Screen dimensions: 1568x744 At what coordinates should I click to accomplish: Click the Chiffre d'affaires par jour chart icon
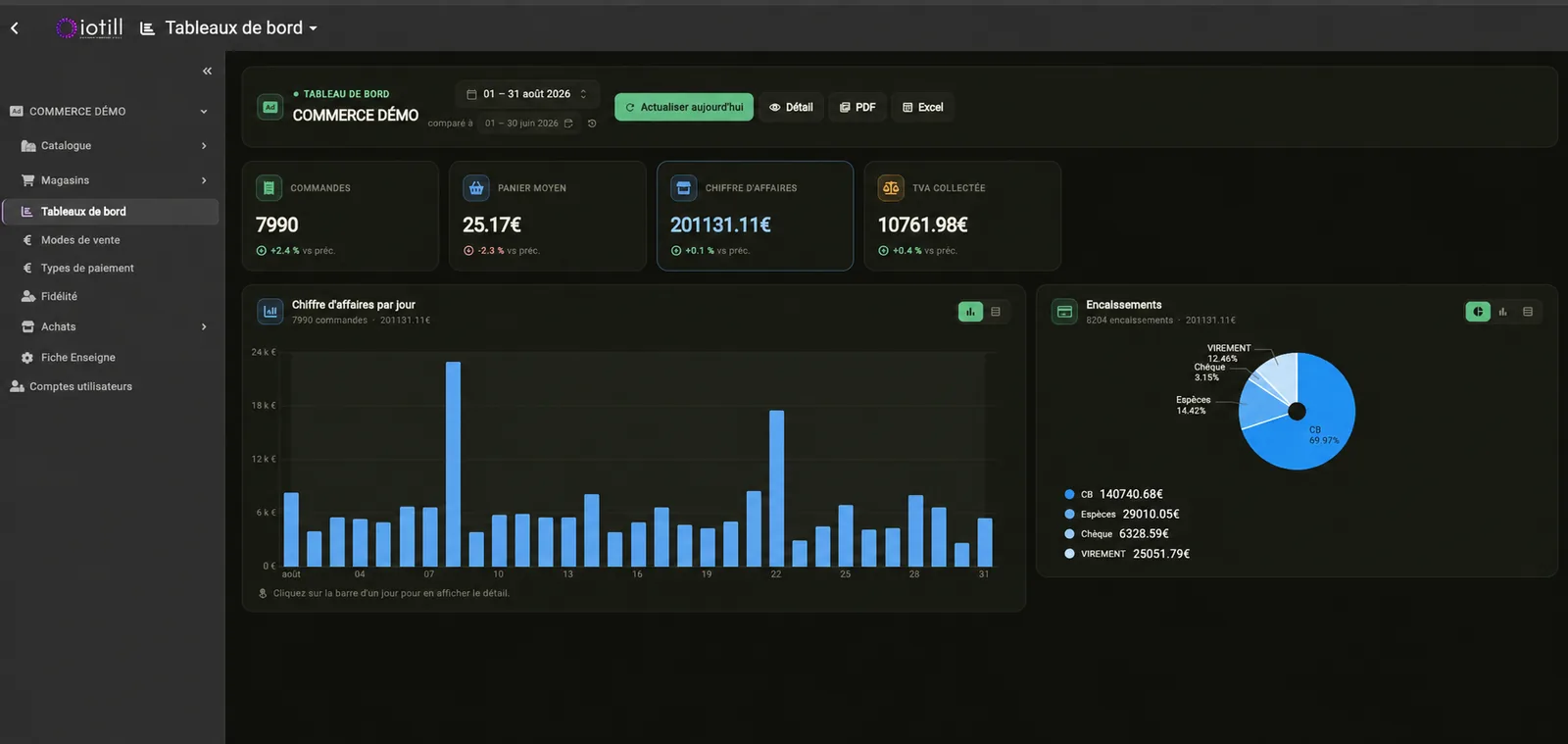tap(270, 312)
